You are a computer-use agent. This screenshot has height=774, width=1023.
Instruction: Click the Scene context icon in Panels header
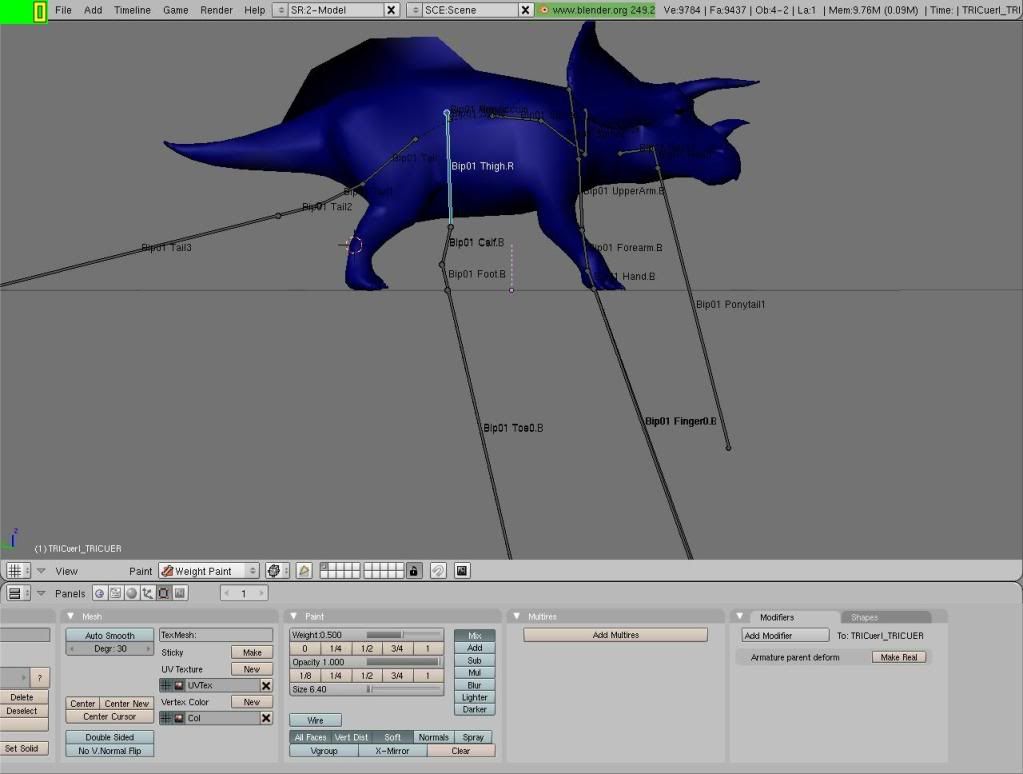(x=180, y=593)
